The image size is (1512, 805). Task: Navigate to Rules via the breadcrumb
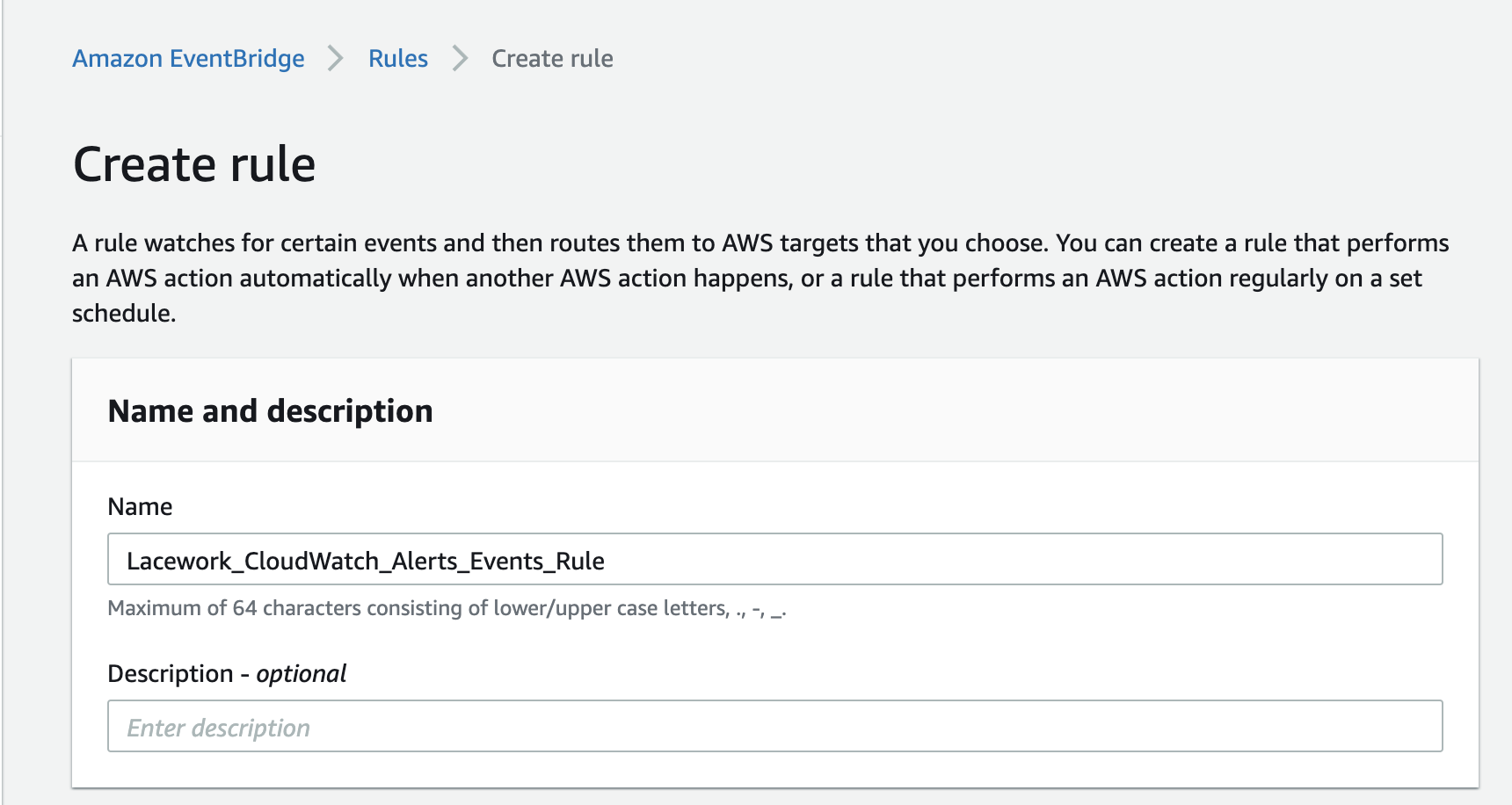coord(397,58)
